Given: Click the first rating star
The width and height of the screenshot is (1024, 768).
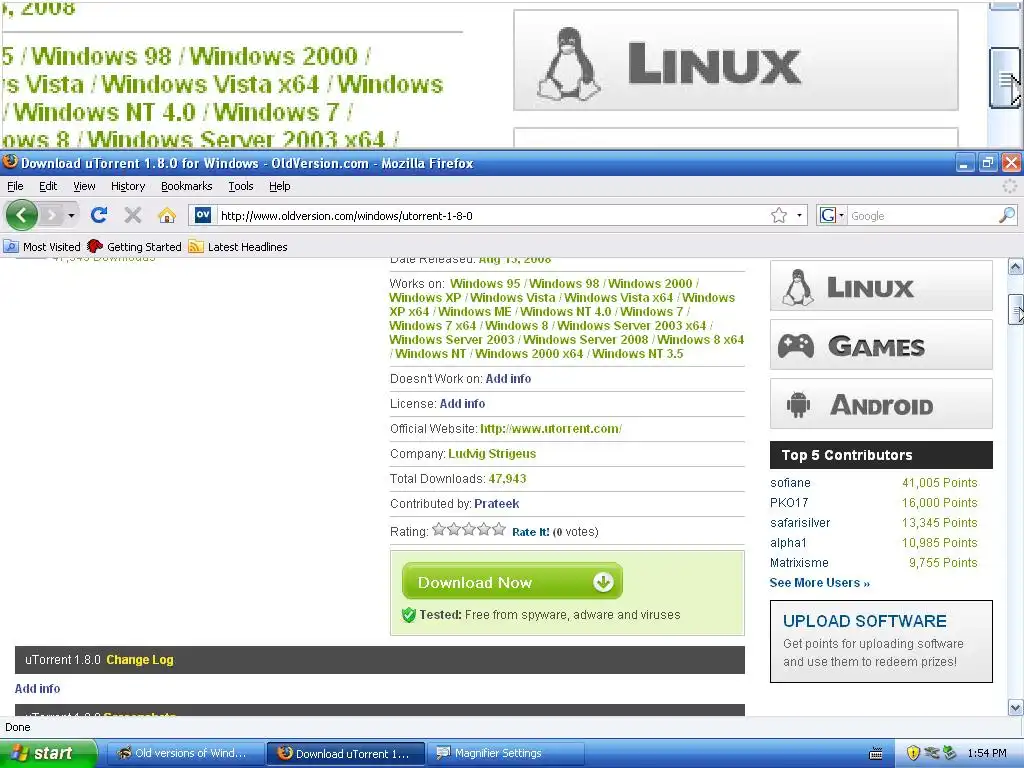Looking at the screenshot, I should click(x=439, y=530).
